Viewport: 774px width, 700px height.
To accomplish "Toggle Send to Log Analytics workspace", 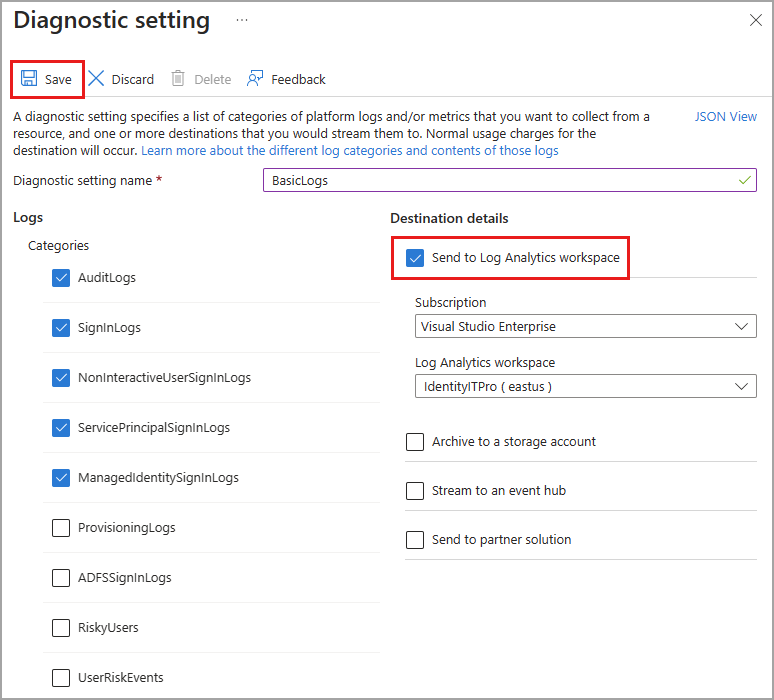I will [415, 258].
